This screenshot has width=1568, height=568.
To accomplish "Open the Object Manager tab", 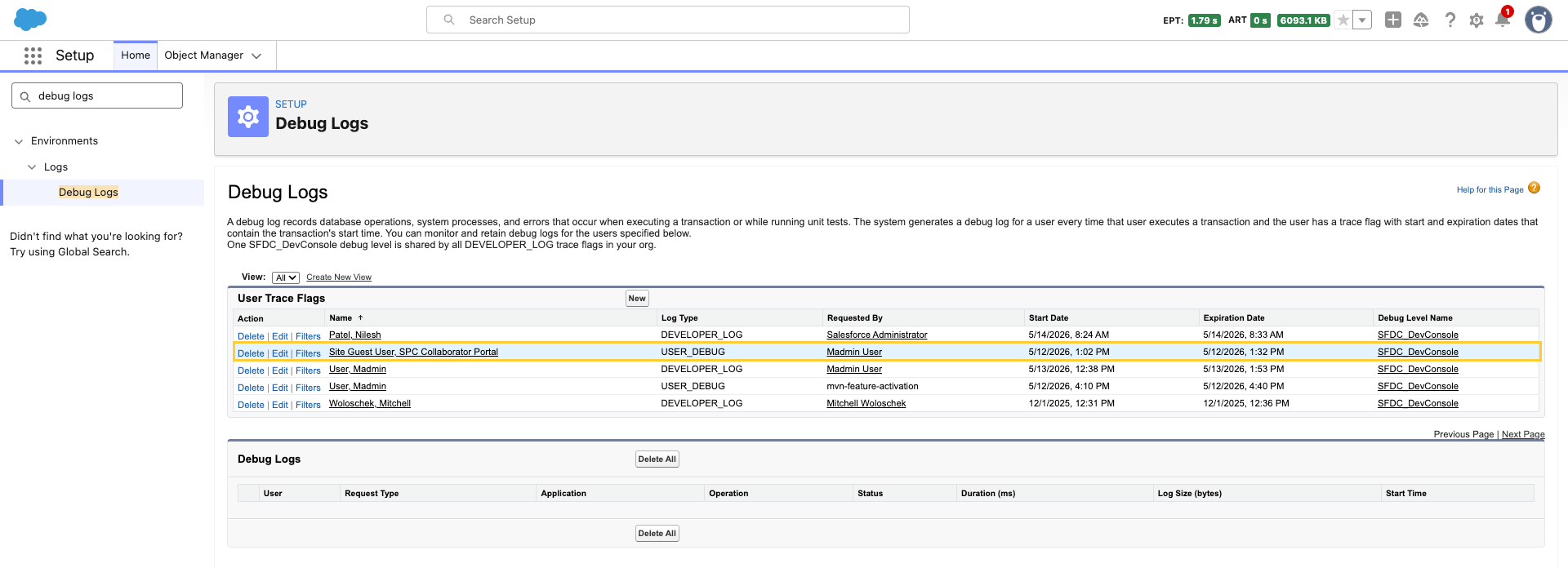I will (x=203, y=55).
